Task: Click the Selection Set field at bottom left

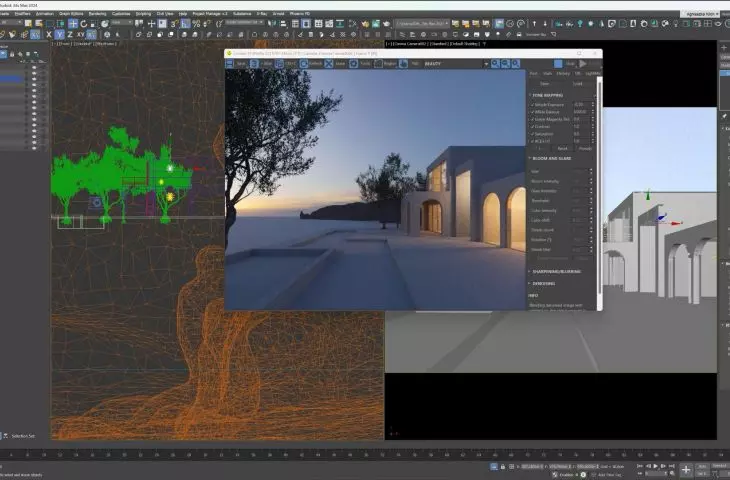Action: point(23,436)
